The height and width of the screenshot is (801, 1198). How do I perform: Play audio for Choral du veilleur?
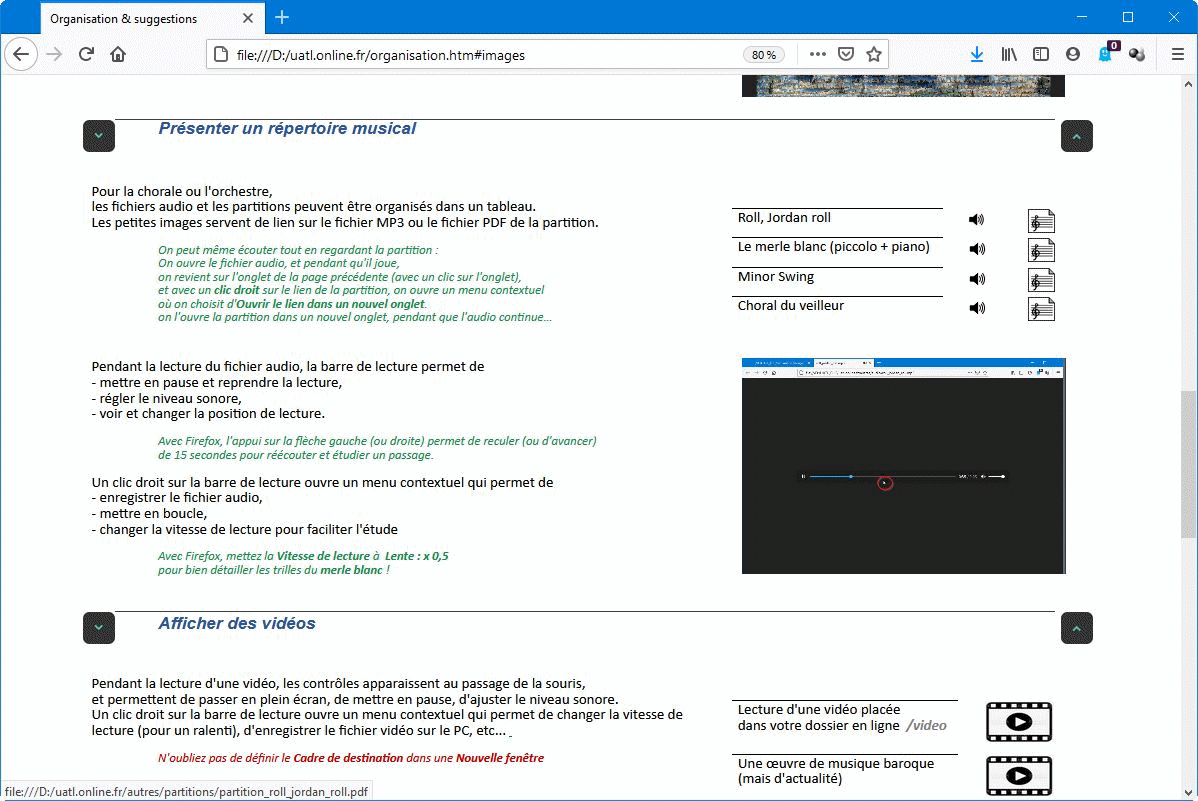coord(976,308)
